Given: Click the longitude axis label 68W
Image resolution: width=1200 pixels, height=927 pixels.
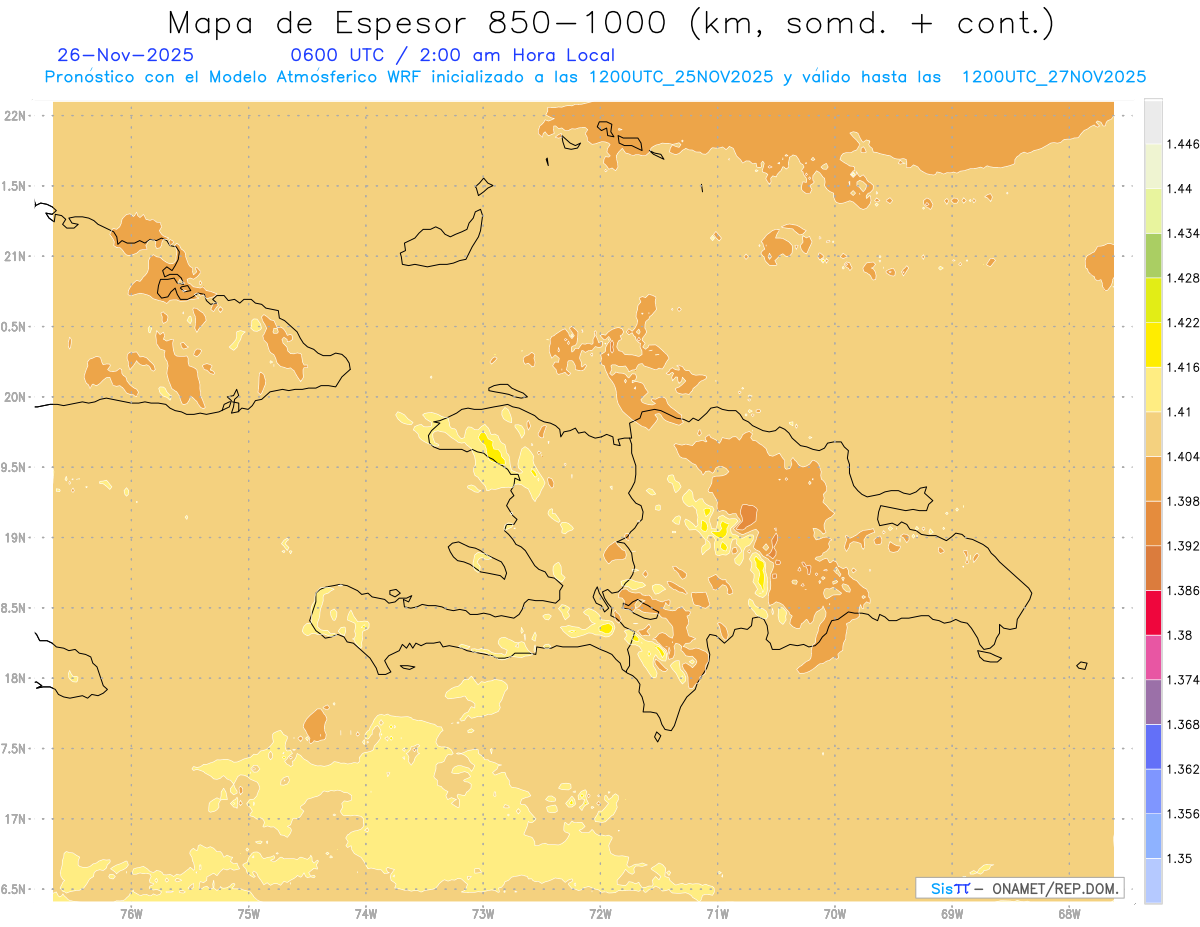Looking at the screenshot, I should tap(1069, 914).
